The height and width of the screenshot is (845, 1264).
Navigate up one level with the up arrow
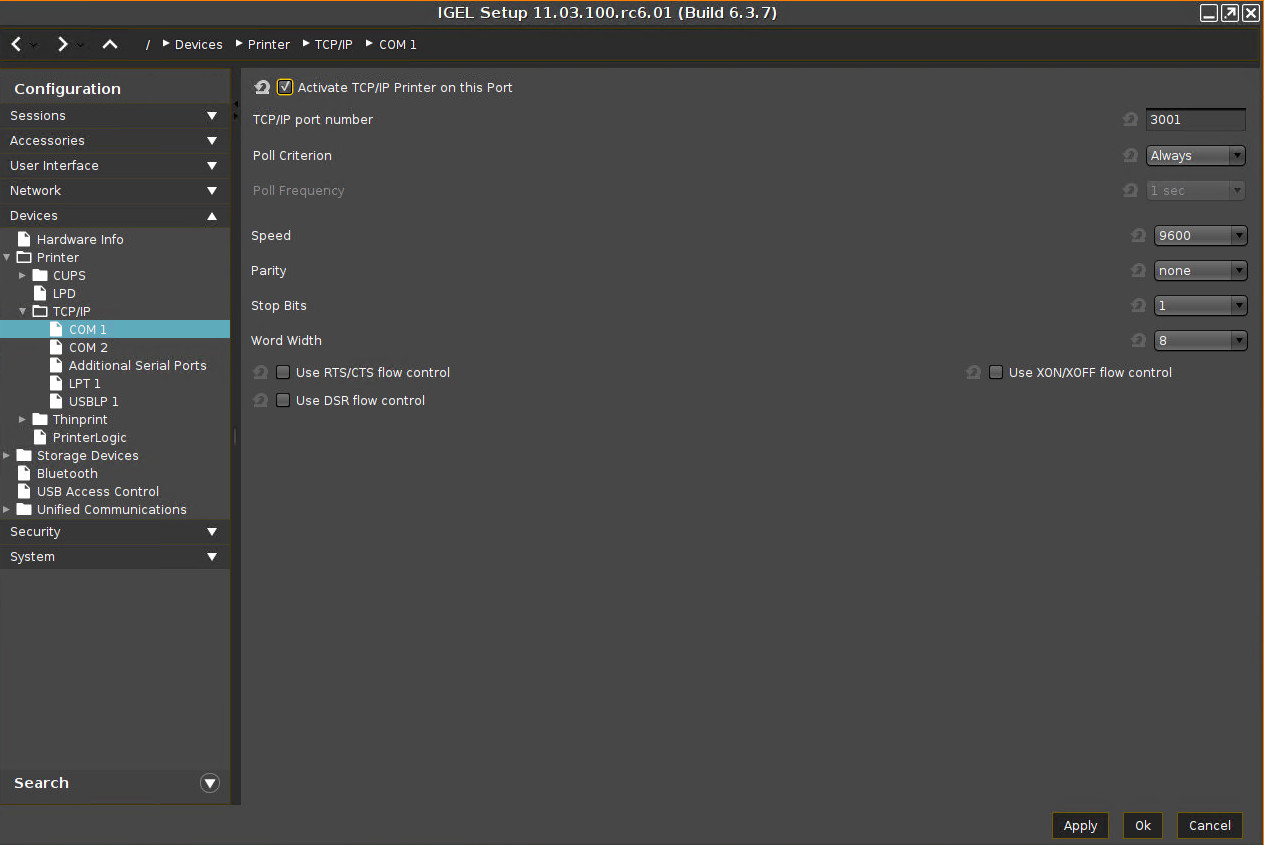(110, 44)
